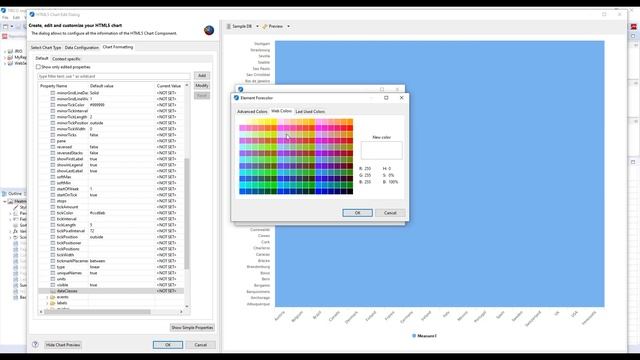Toggle Show only edited properties checkbox
The width and height of the screenshot is (640, 360).
[38, 67]
